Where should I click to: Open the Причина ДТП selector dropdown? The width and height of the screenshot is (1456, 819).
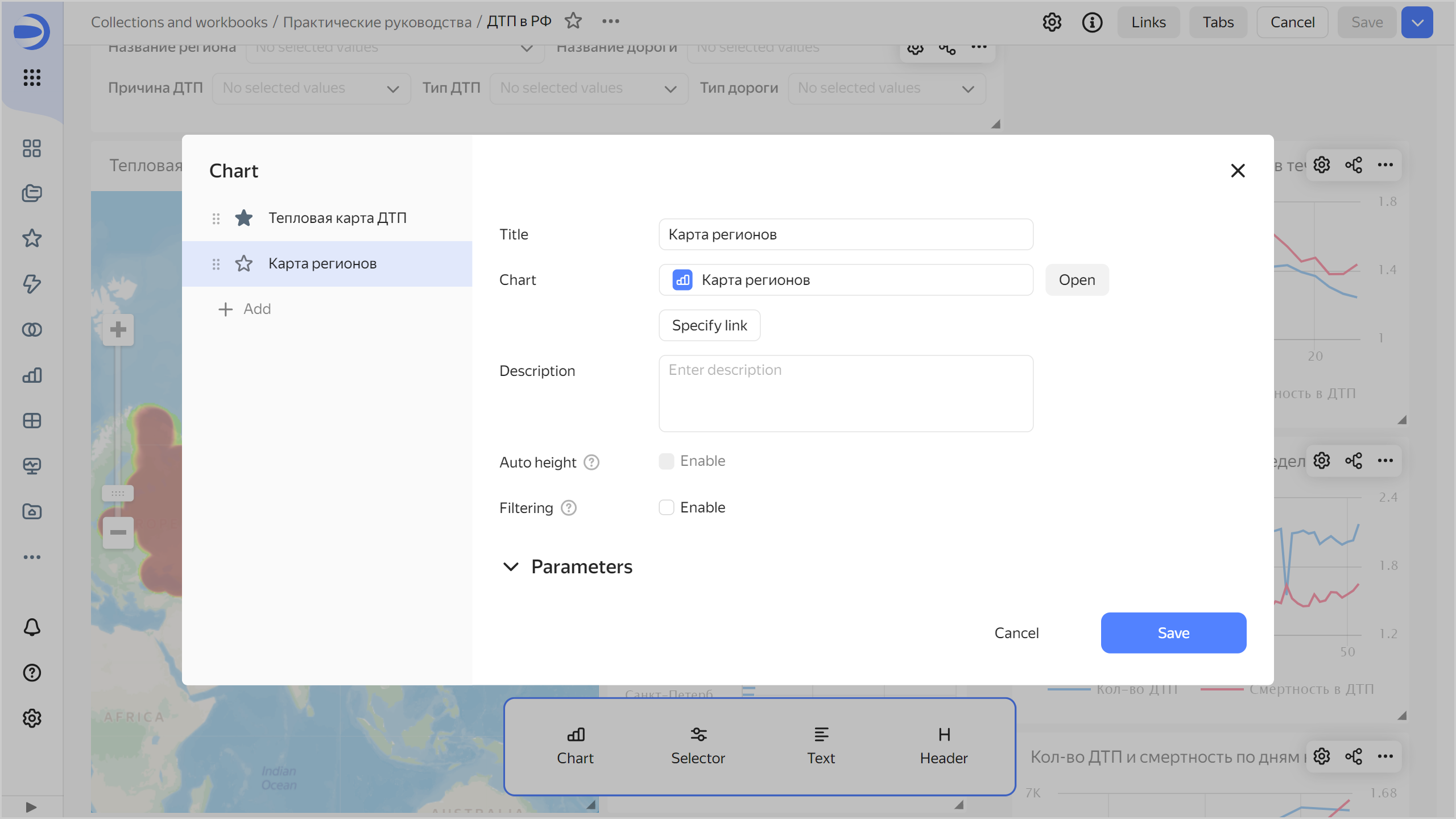point(311,88)
